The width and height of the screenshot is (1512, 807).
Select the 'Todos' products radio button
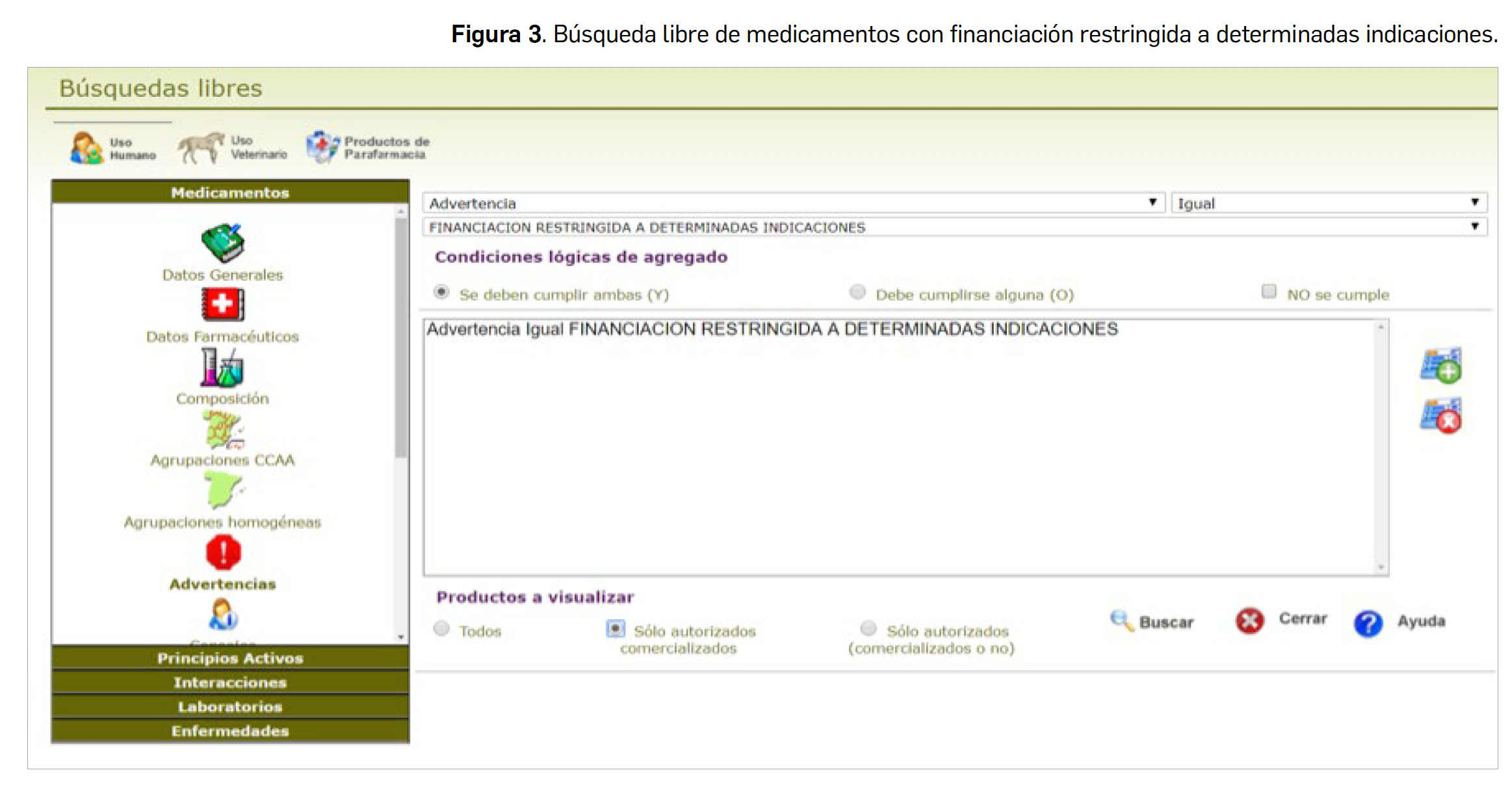[441, 628]
